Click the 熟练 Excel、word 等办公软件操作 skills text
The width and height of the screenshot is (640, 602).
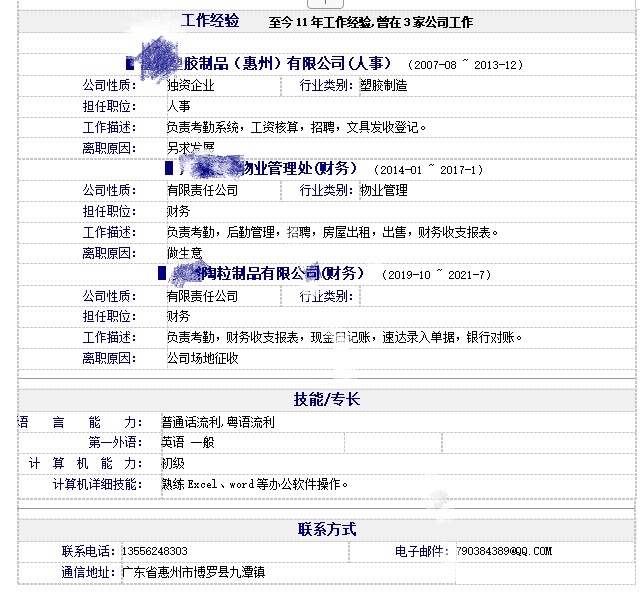[256, 484]
